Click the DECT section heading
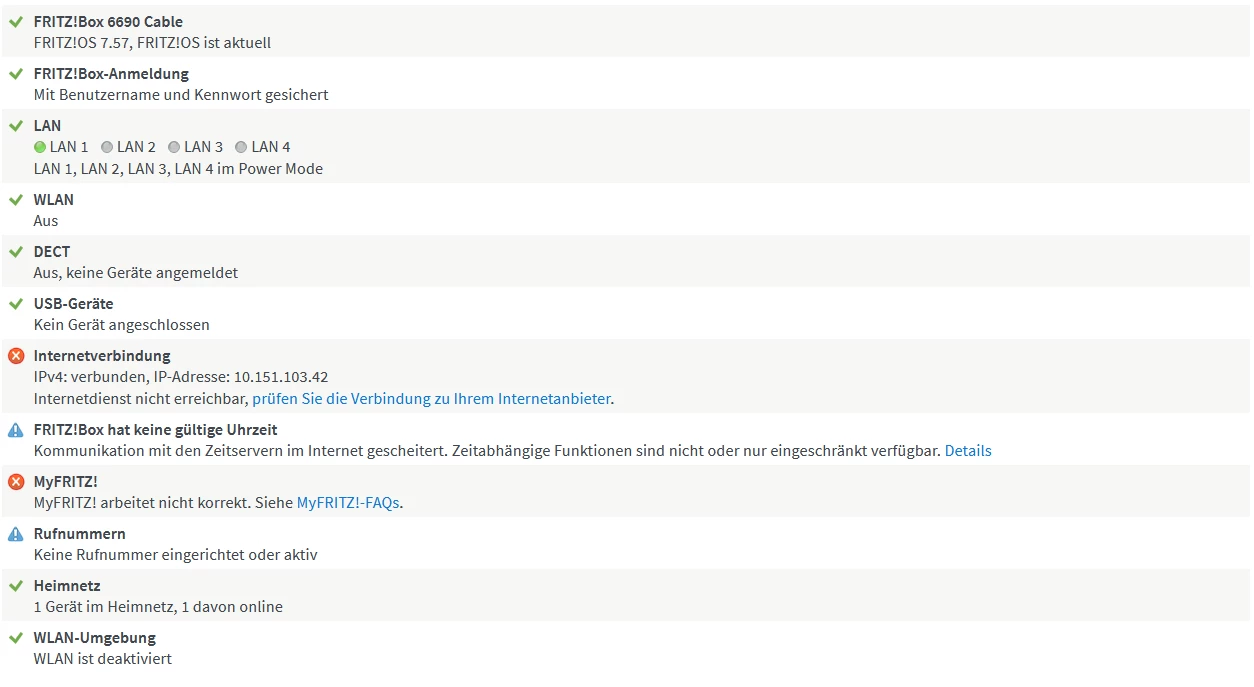 point(52,251)
